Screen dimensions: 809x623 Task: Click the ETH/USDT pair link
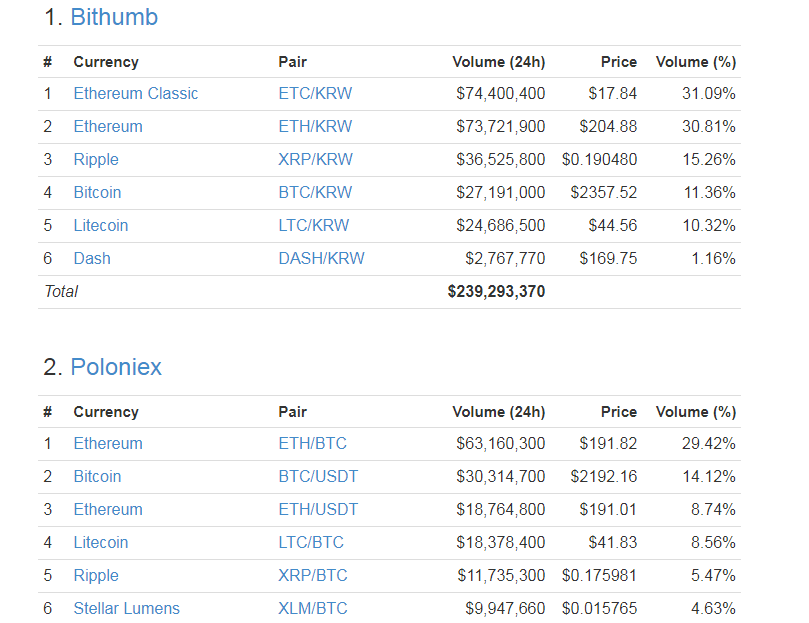pyautogui.click(x=318, y=510)
